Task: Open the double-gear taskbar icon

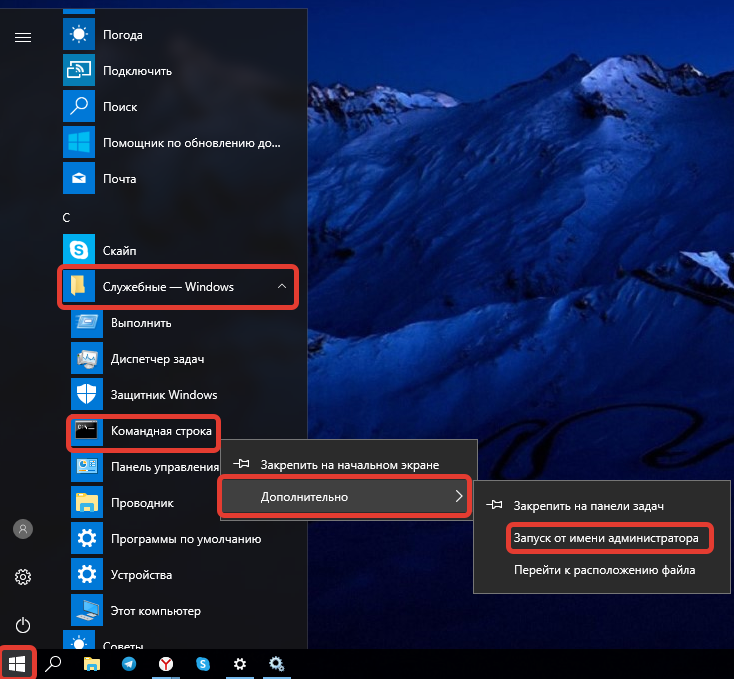Action: pyautogui.click(x=277, y=664)
